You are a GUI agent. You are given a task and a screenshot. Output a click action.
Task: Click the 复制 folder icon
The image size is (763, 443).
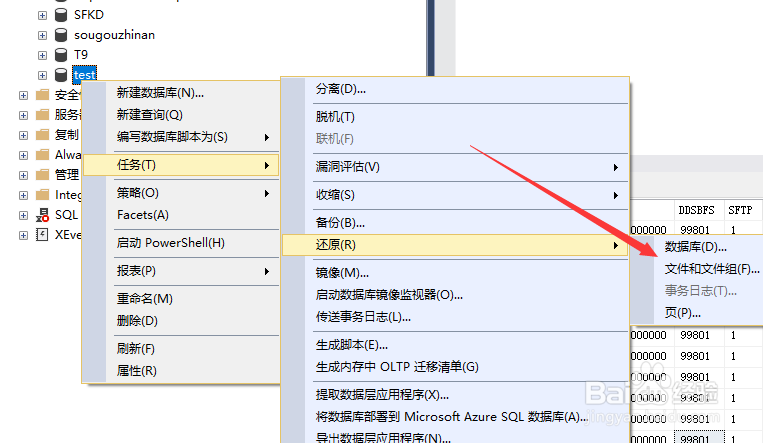(x=43, y=135)
